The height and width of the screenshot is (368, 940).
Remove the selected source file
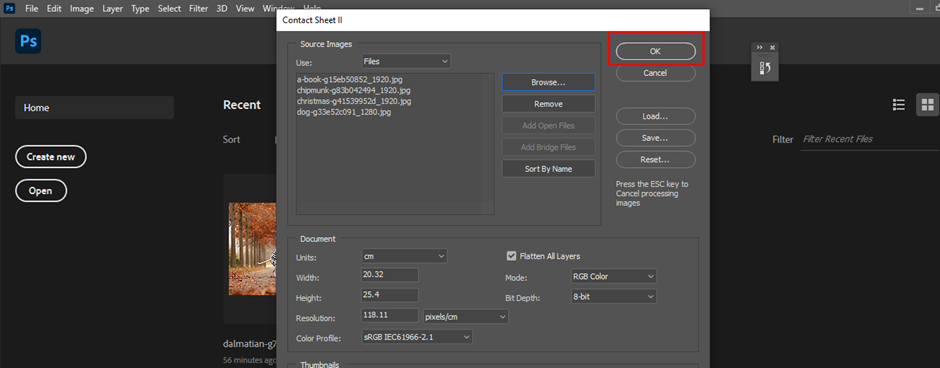549,104
